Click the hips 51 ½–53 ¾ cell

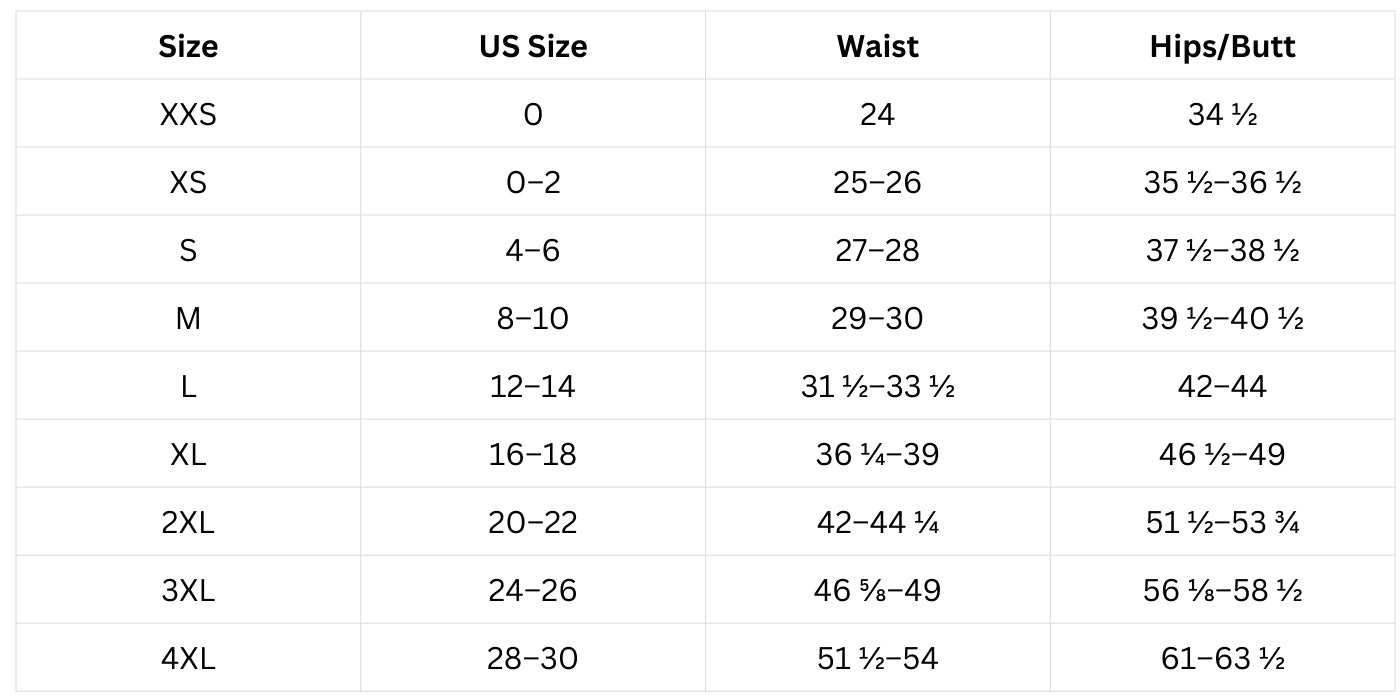pyautogui.click(x=1223, y=522)
